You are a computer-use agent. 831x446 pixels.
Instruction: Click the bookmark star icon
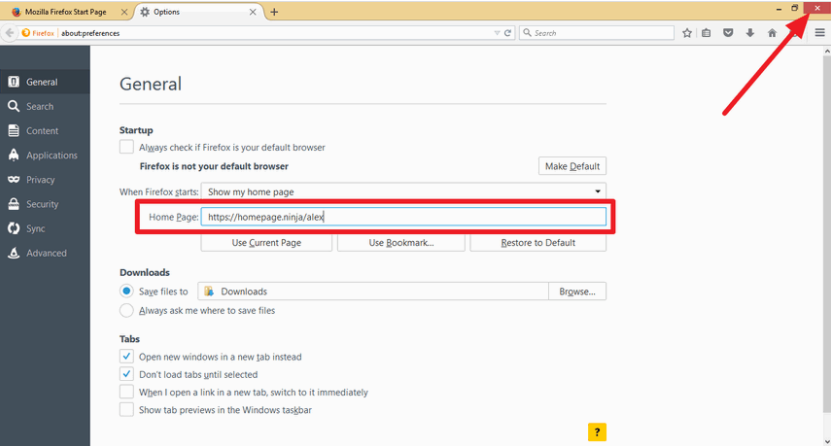pos(687,33)
